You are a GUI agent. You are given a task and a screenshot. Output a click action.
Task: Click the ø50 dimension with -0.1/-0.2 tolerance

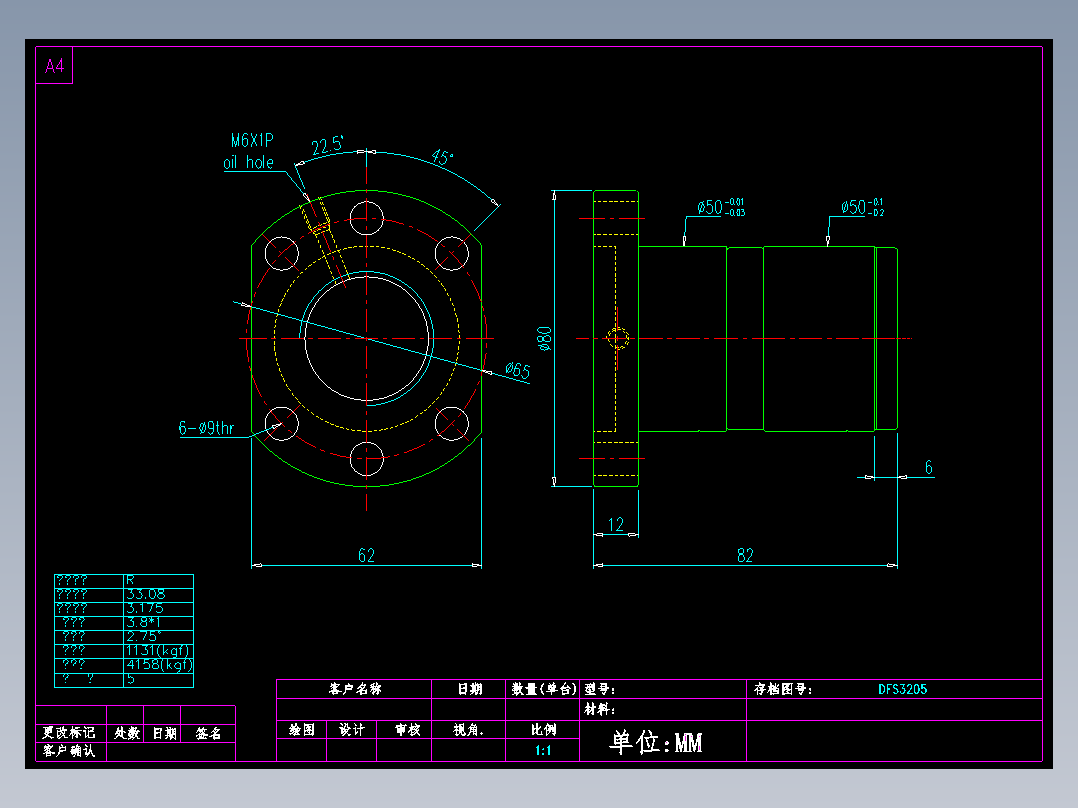(862, 207)
